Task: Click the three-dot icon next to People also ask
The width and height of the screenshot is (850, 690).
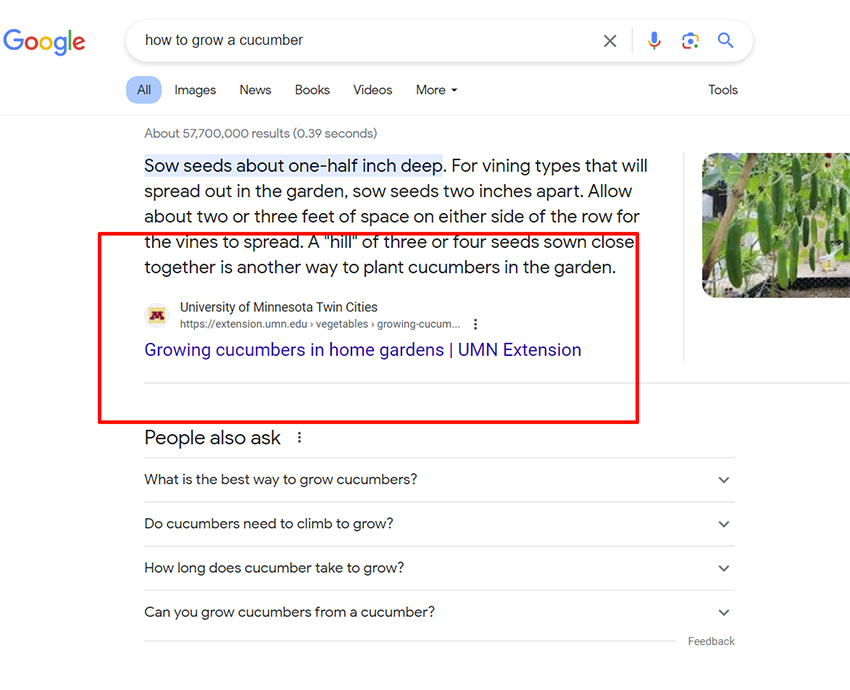Action: pos(298,437)
